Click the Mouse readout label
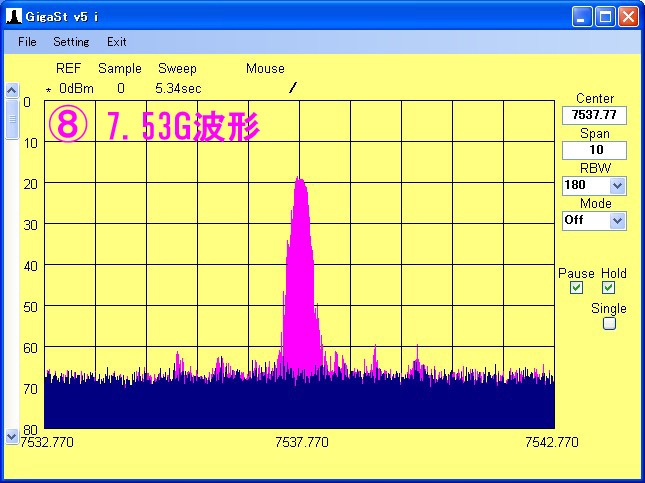 (265, 68)
